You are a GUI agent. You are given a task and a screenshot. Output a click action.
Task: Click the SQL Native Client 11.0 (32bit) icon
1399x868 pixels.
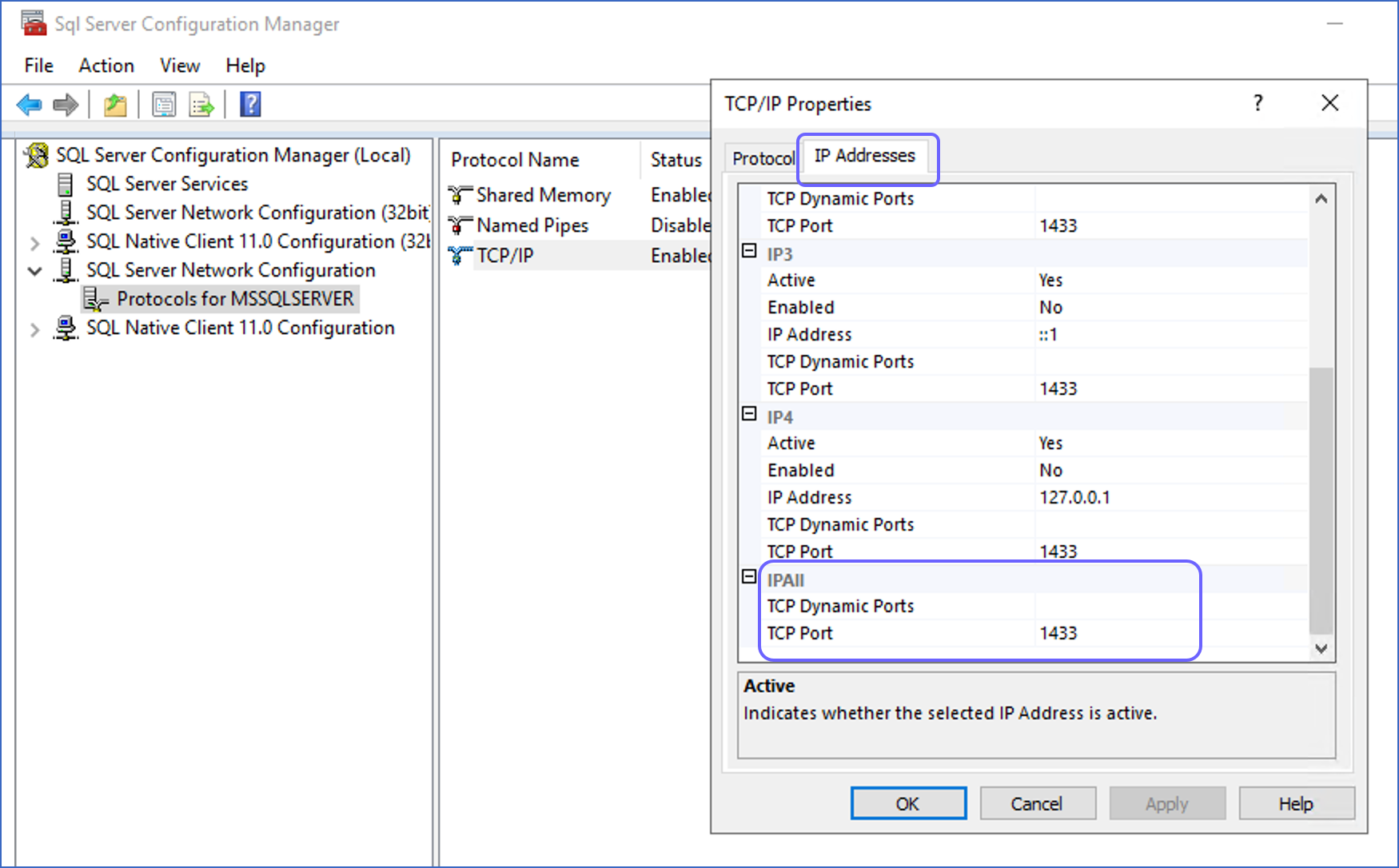pyautogui.click(x=66, y=241)
